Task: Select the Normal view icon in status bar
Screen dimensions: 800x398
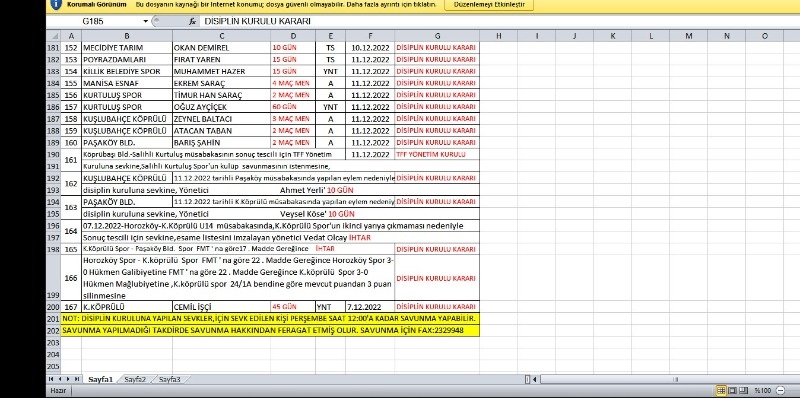Action: click(x=721, y=391)
